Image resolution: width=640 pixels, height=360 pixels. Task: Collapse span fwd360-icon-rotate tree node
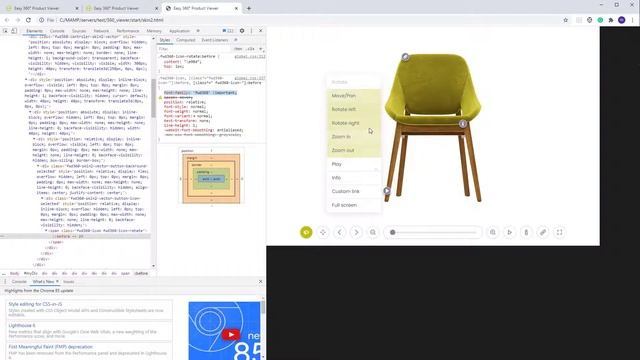click(46, 231)
